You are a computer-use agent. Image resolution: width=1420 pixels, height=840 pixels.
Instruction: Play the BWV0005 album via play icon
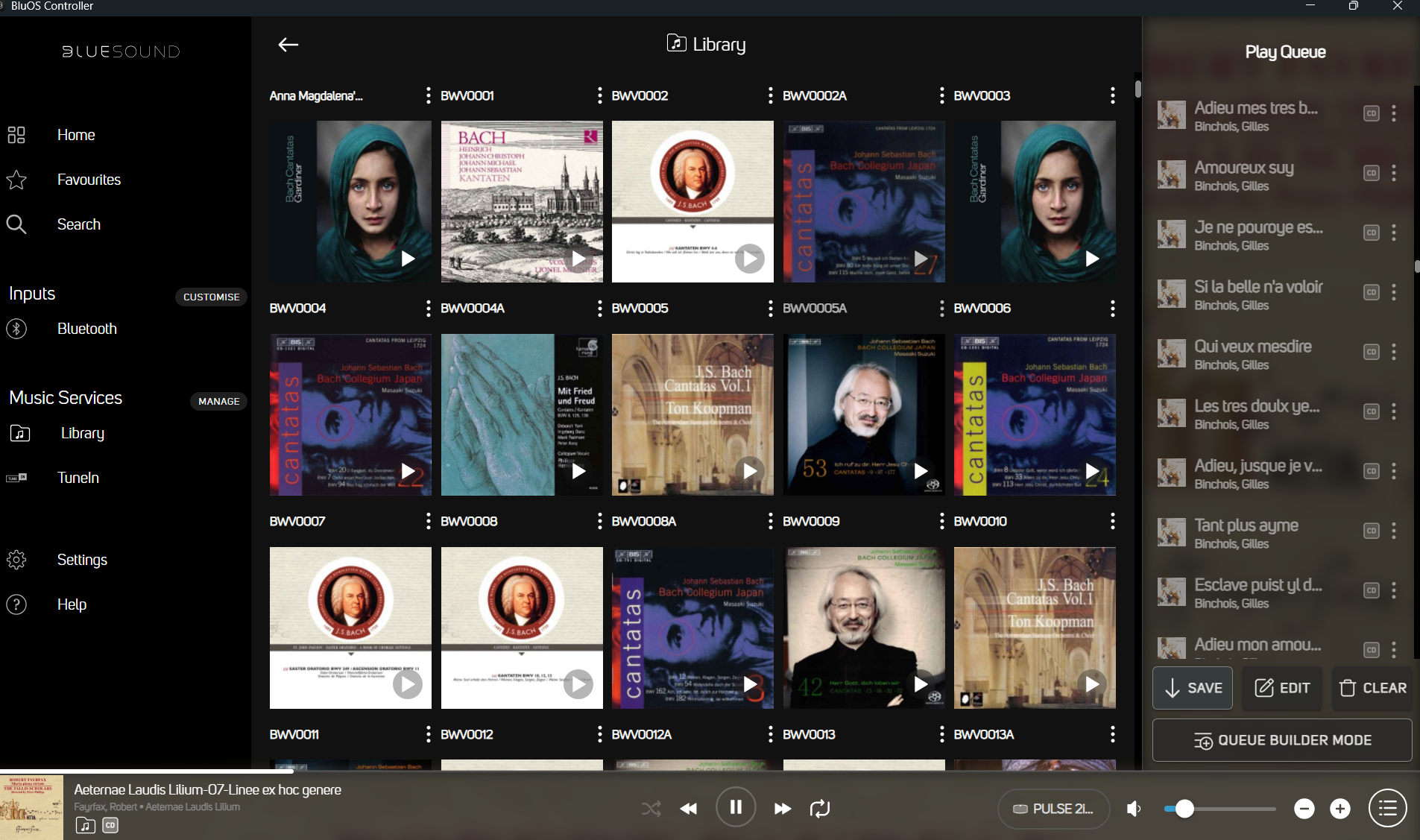point(749,471)
